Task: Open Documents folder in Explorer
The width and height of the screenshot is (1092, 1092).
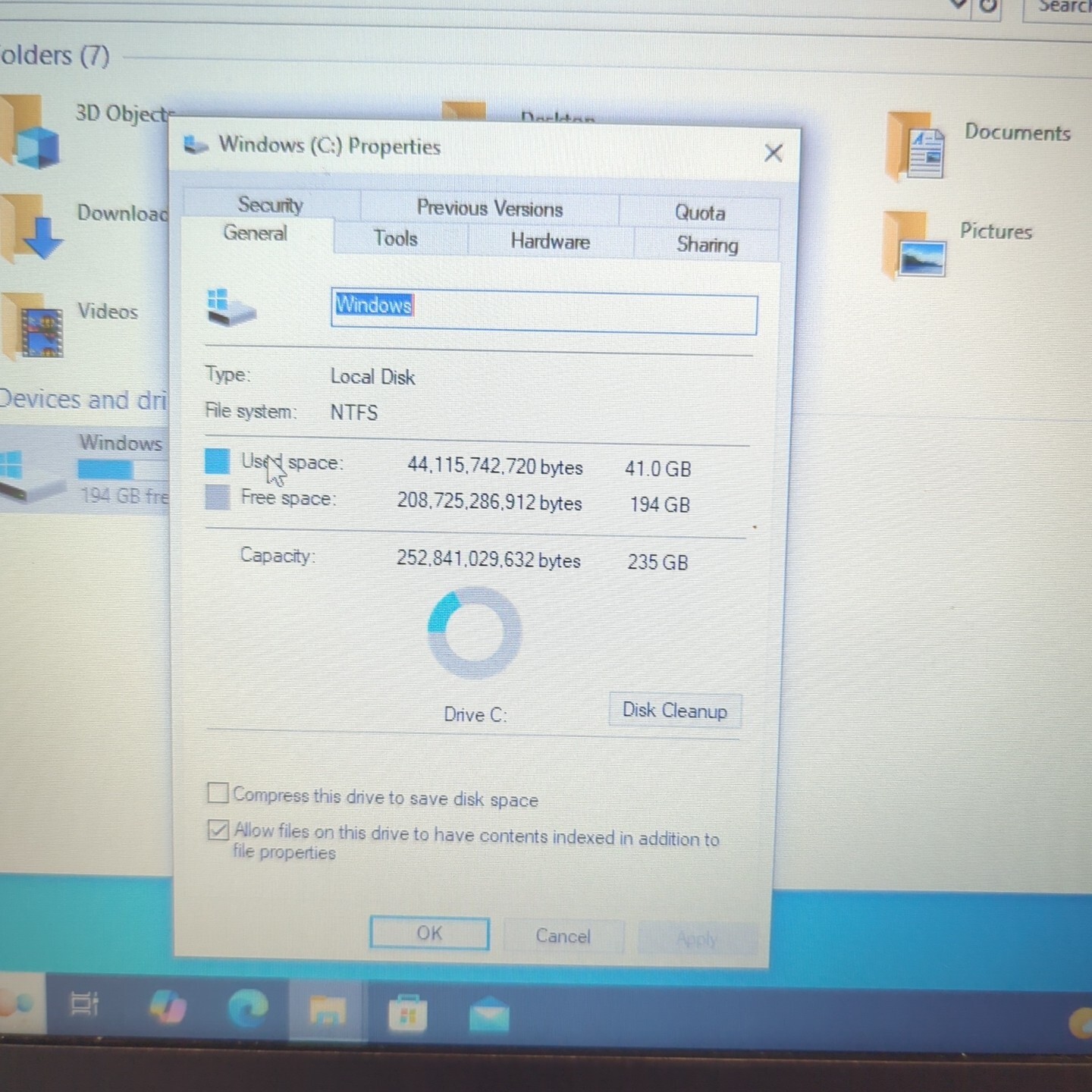Action: click(x=978, y=146)
